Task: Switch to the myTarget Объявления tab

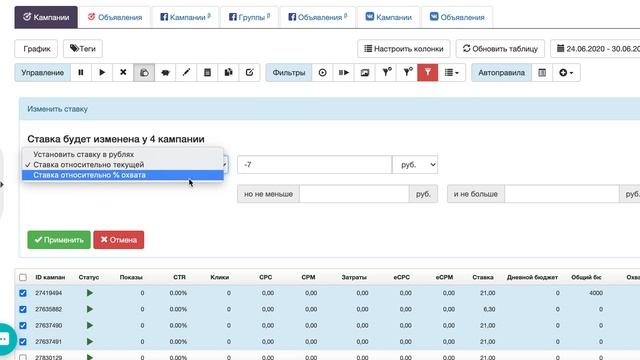Action: click(115, 17)
